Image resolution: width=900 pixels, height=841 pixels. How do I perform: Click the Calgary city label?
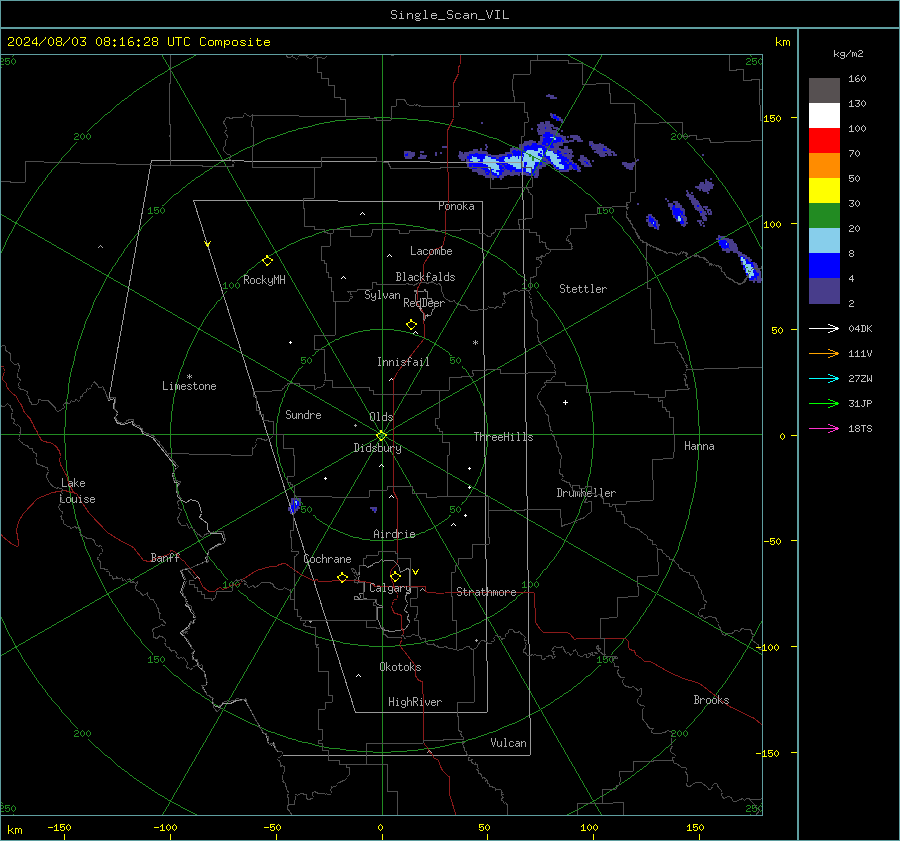pos(390,588)
